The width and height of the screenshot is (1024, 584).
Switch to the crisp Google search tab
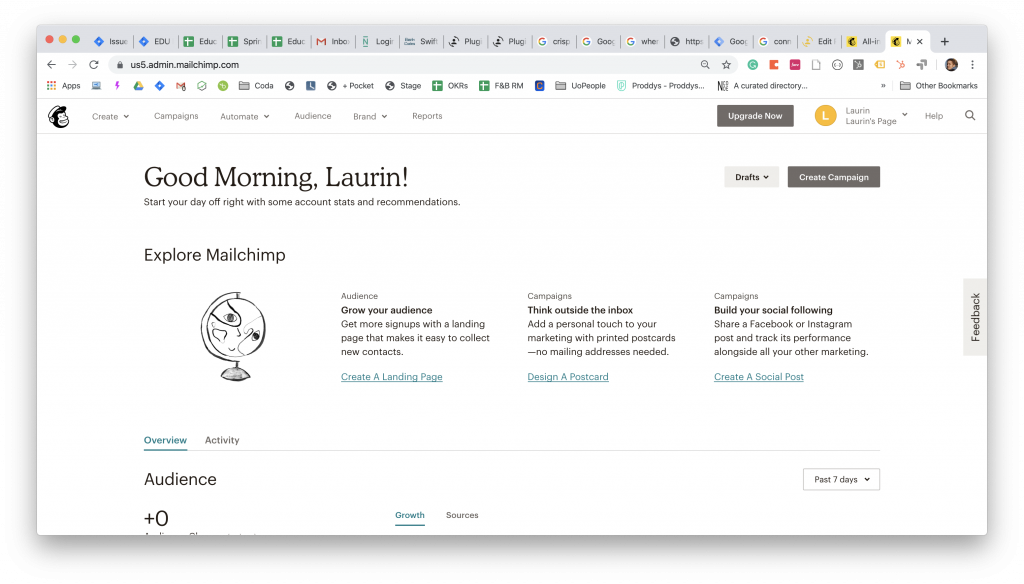554,42
